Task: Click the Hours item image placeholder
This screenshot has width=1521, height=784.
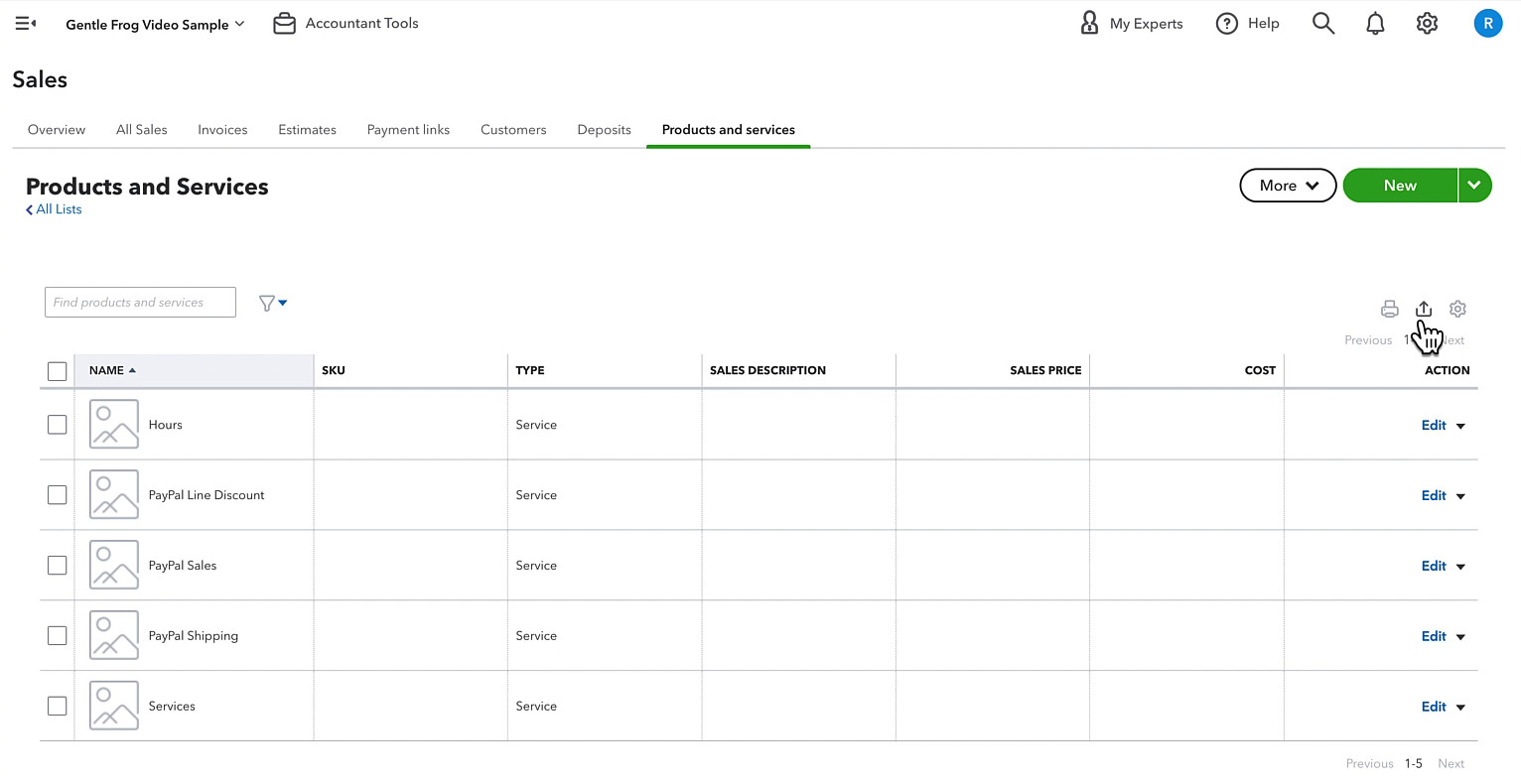Action: point(114,424)
